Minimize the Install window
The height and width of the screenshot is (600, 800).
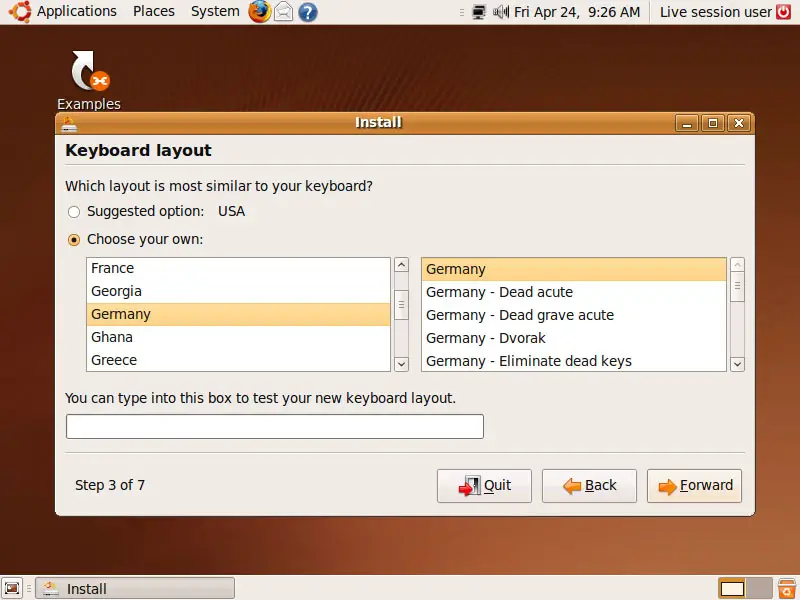[687, 123]
